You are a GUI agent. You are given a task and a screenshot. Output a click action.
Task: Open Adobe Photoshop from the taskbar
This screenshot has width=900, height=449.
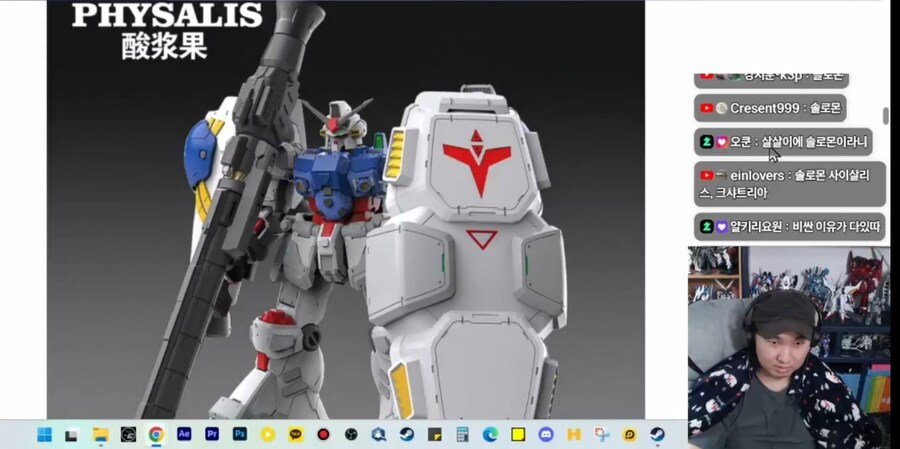click(x=240, y=435)
